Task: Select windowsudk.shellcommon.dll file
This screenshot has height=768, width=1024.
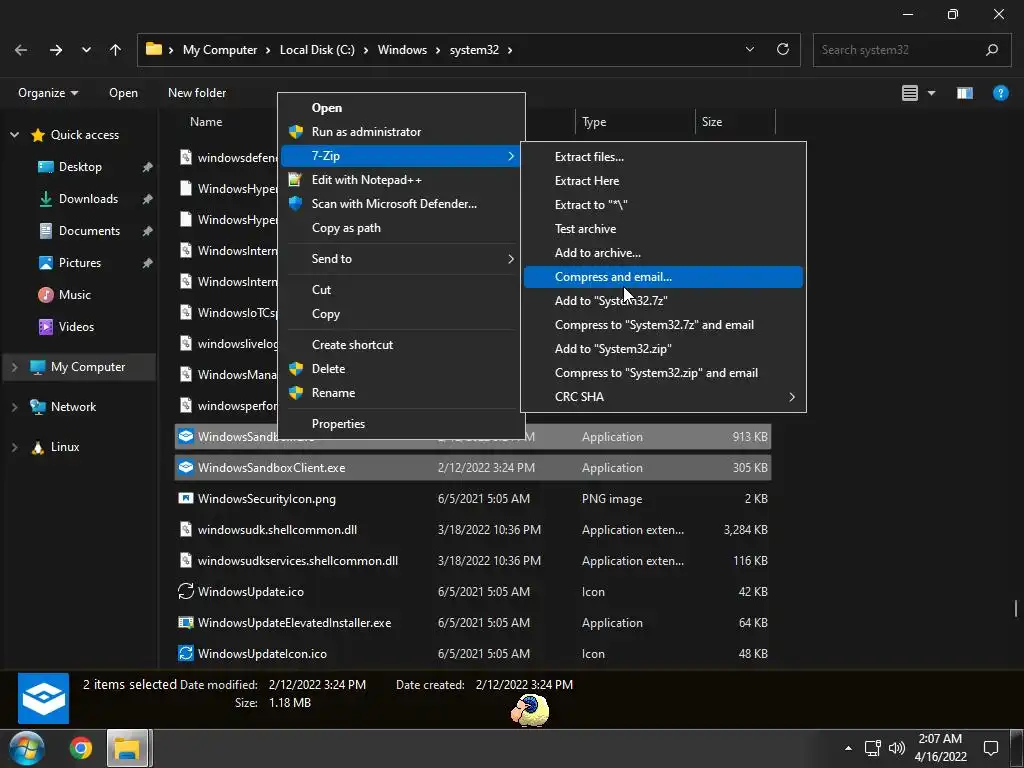Action: point(473,530)
